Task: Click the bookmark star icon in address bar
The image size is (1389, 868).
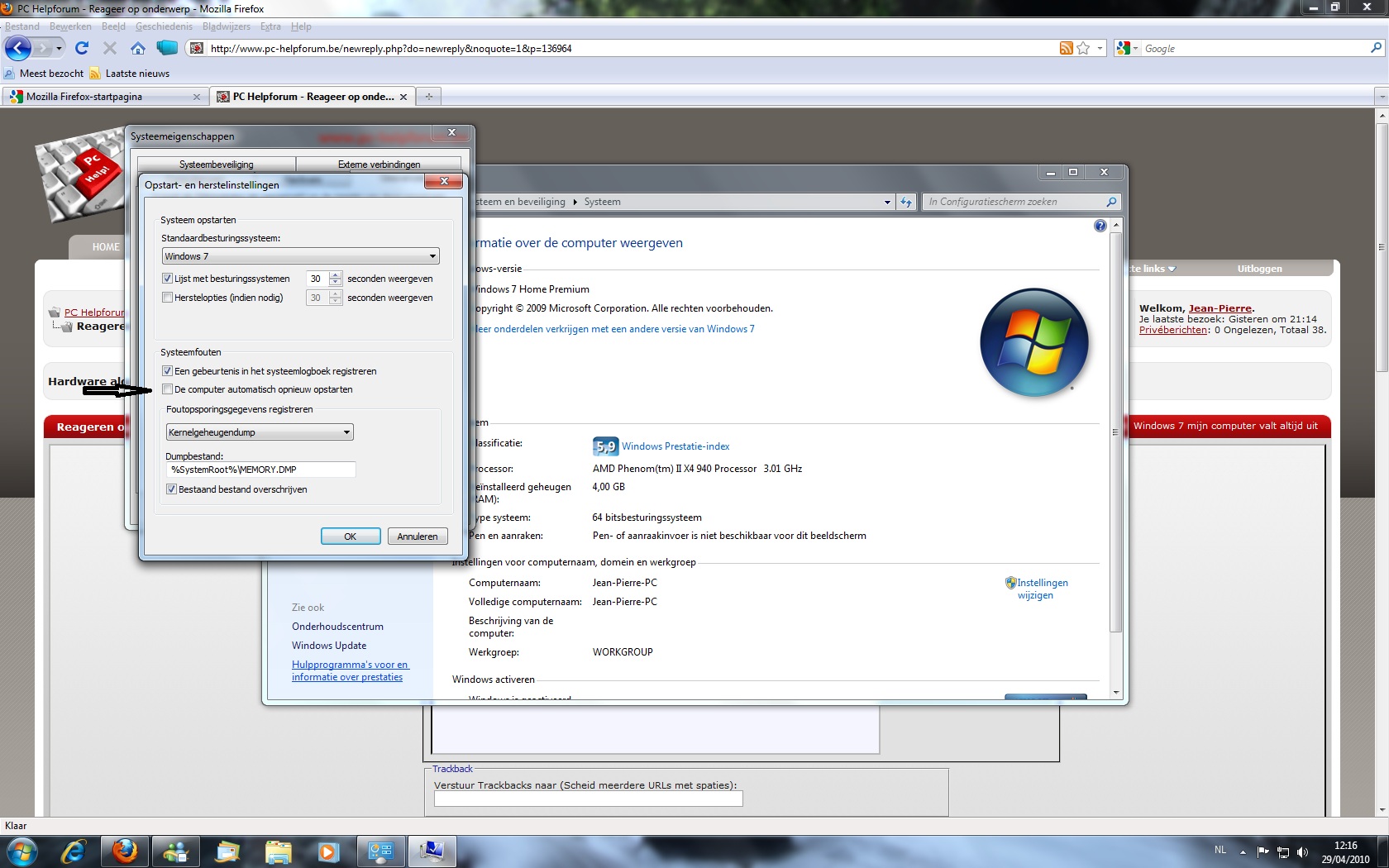Action: pos(1083,49)
